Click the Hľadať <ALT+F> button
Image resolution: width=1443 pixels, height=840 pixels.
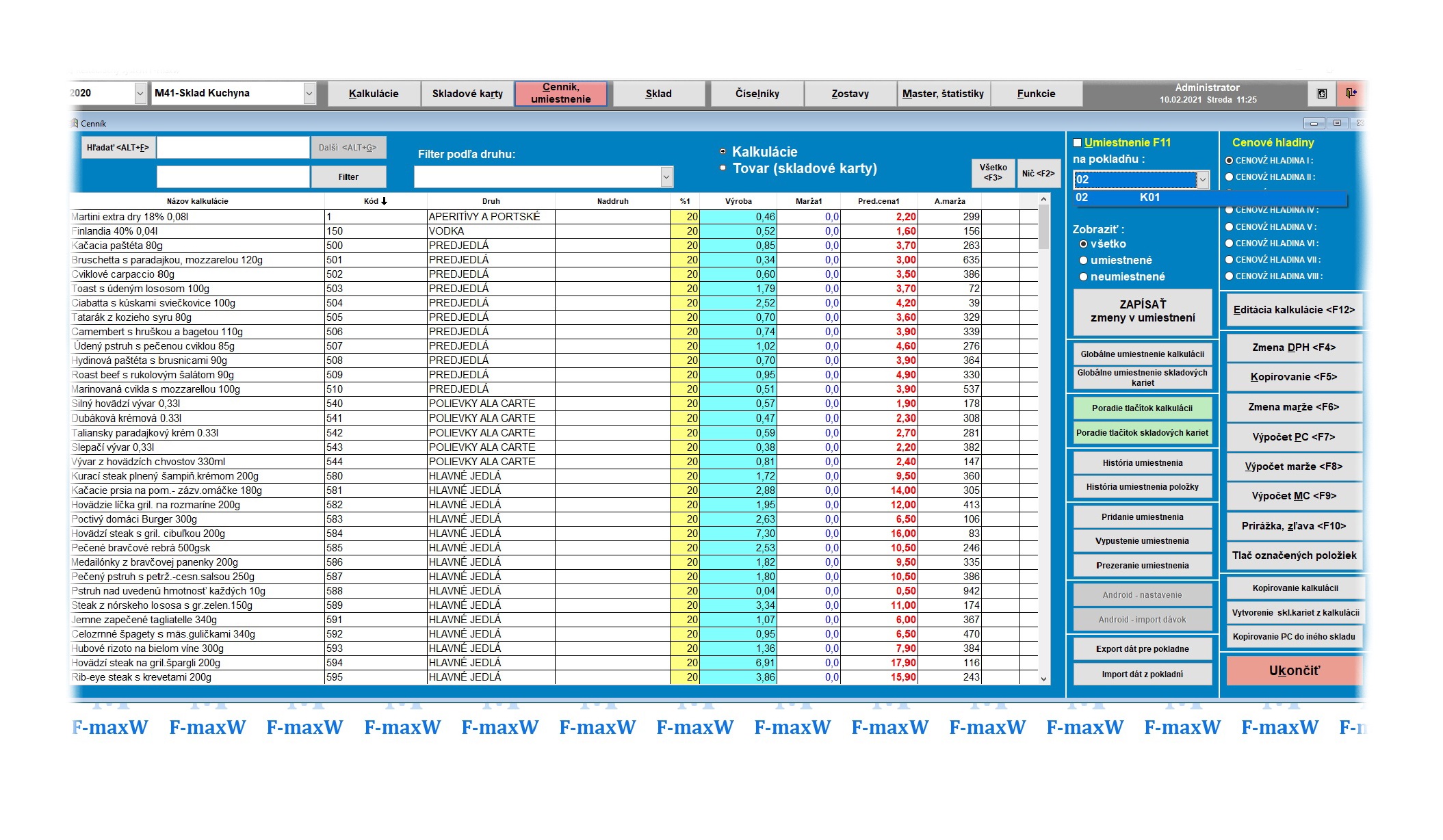pos(118,148)
